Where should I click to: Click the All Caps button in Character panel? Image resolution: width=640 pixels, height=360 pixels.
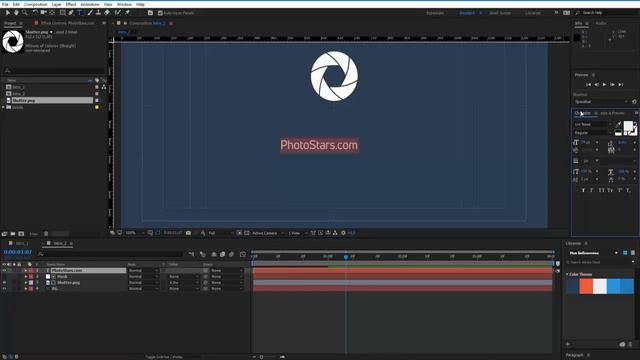tap(601, 191)
